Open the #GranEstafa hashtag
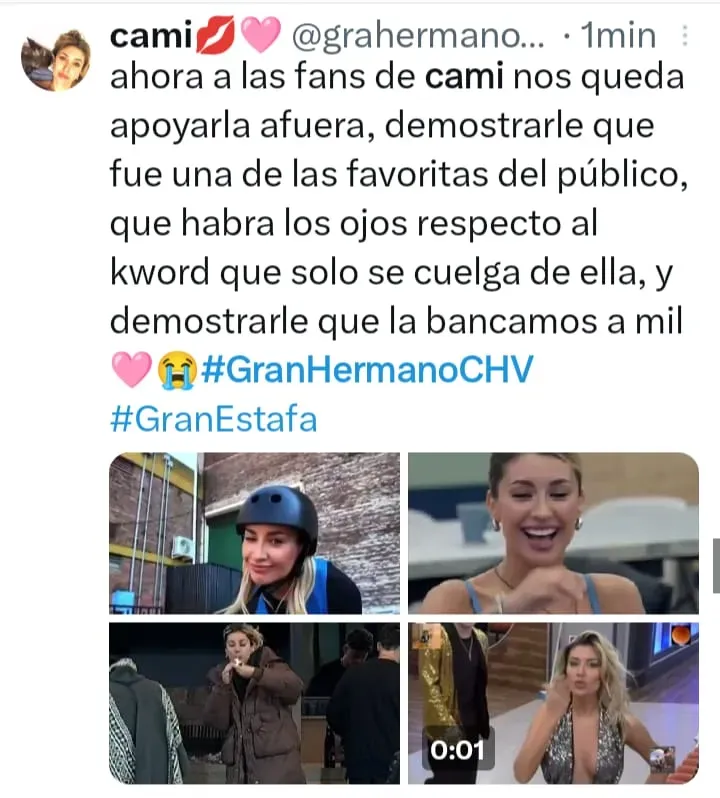 click(x=214, y=419)
